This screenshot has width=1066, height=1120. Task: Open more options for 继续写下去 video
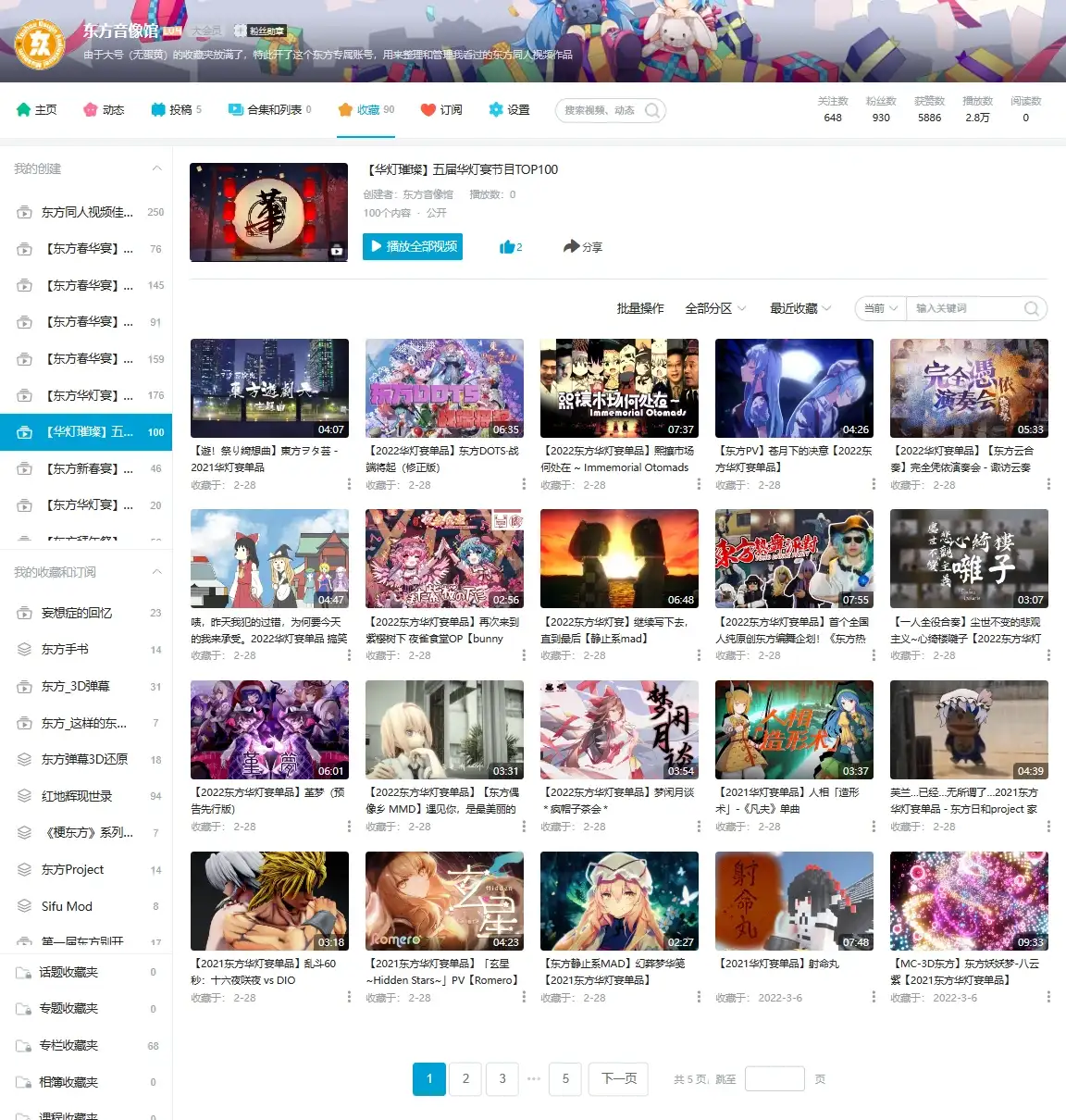[698, 654]
